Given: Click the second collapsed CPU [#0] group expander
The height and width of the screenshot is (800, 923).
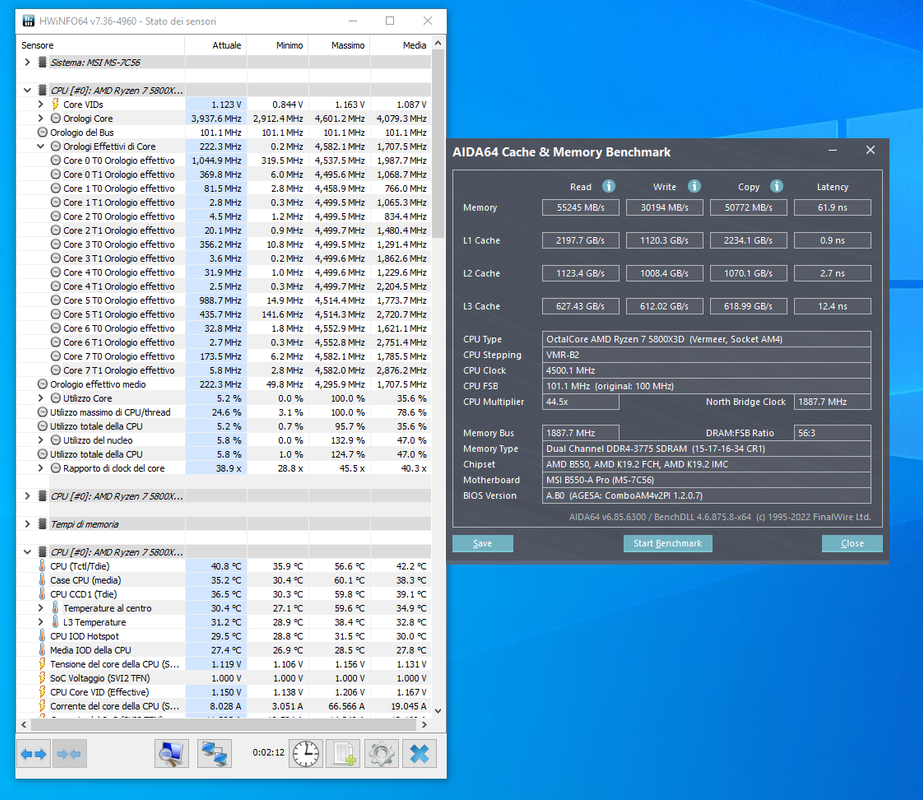Looking at the screenshot, I should coord(27,496).
